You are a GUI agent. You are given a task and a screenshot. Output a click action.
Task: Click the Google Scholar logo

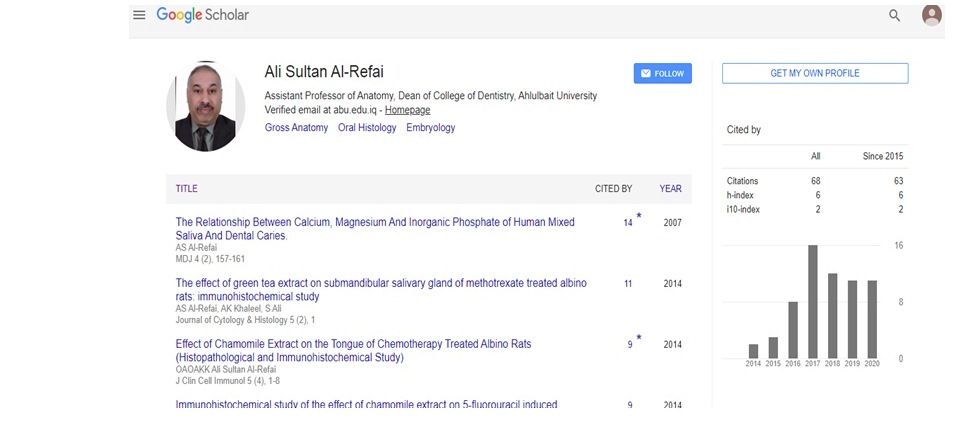203,15
